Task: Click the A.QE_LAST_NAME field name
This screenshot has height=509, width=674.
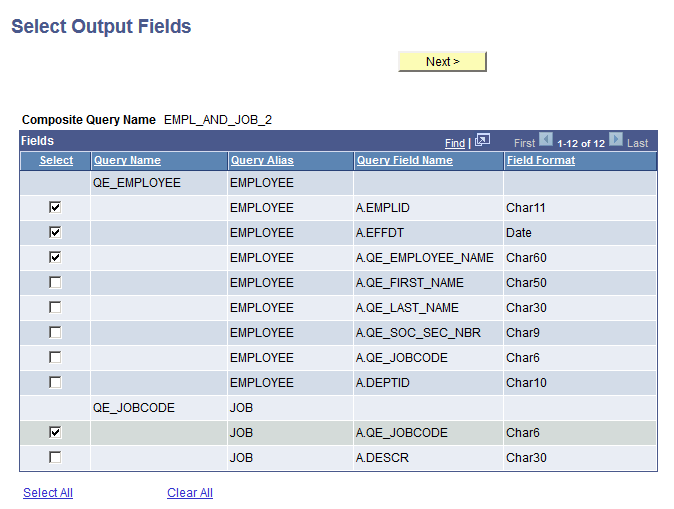Action: click(407, 307)
